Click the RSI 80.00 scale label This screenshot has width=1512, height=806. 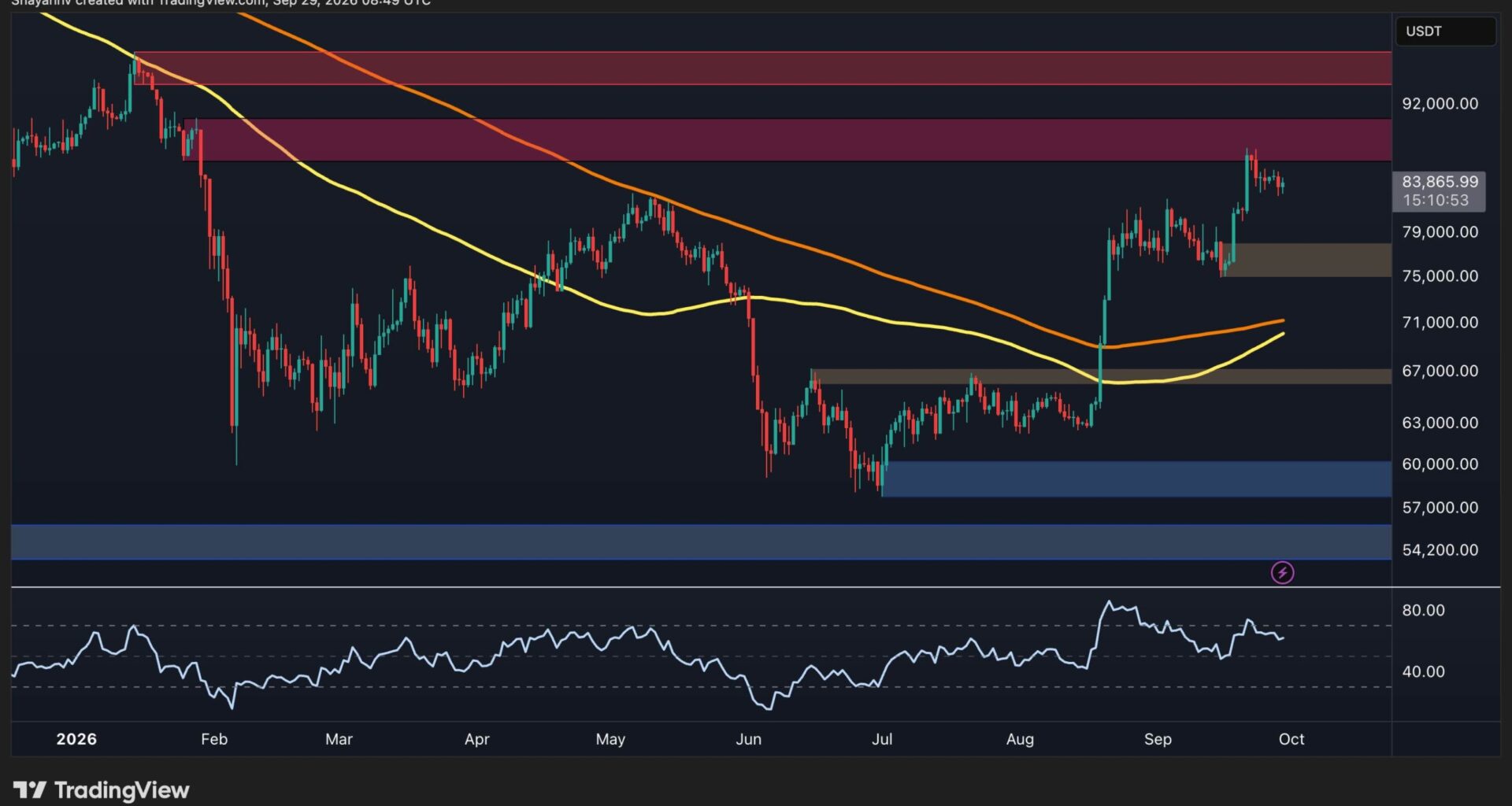1423,610
